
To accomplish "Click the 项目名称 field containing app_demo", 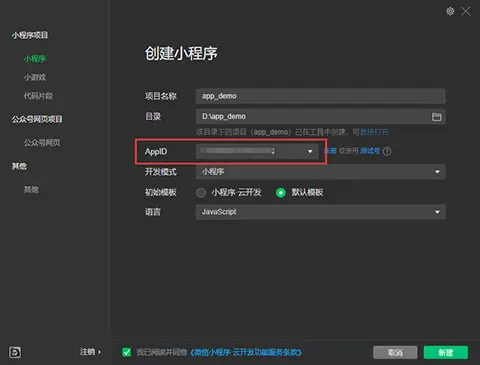I will pos(320,96).
